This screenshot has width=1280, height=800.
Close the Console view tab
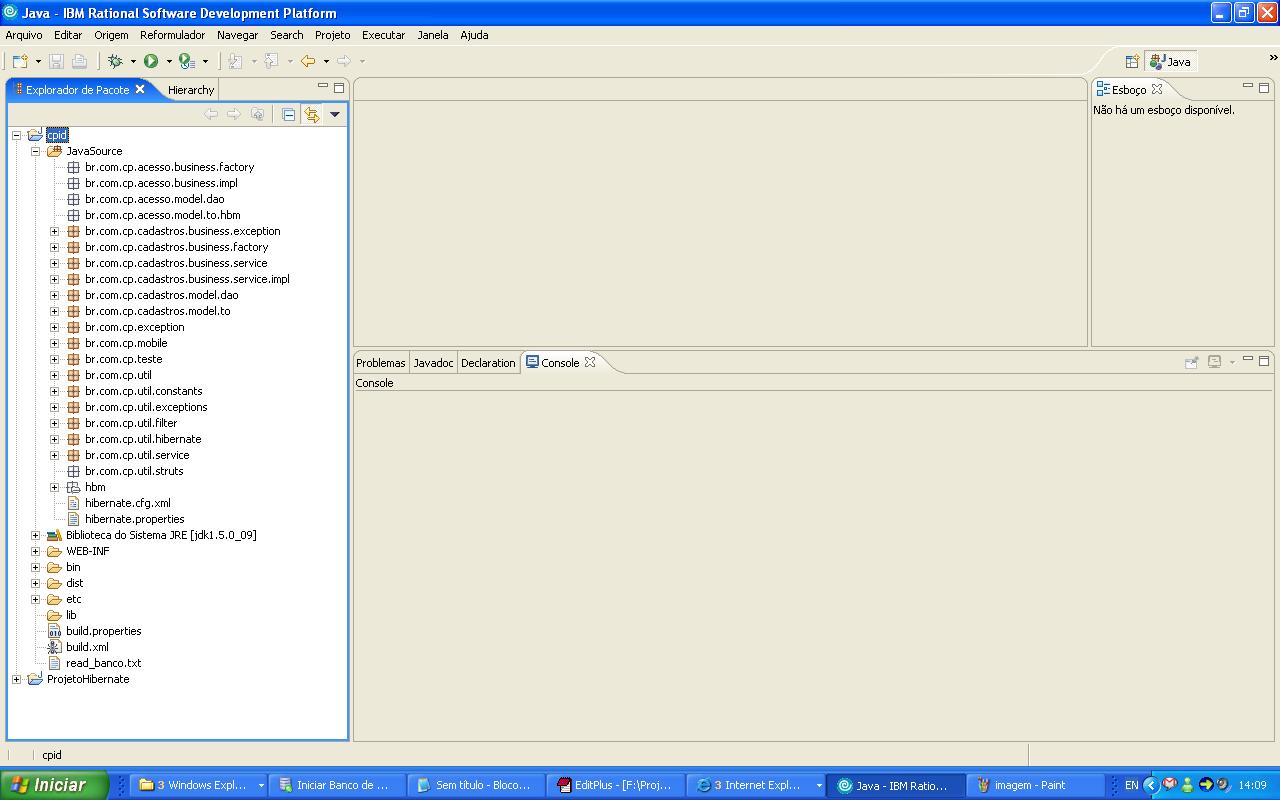click(590, 362)
